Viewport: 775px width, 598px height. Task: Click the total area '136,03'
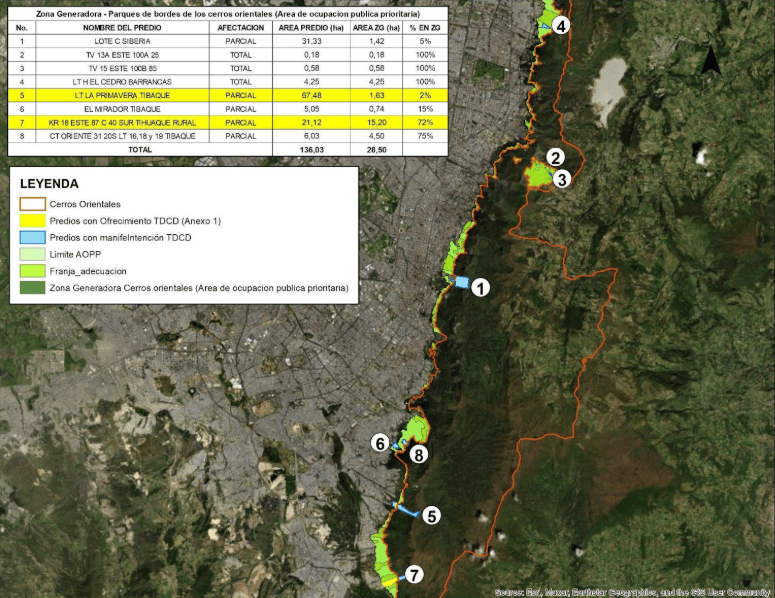(x=311, y=150)
